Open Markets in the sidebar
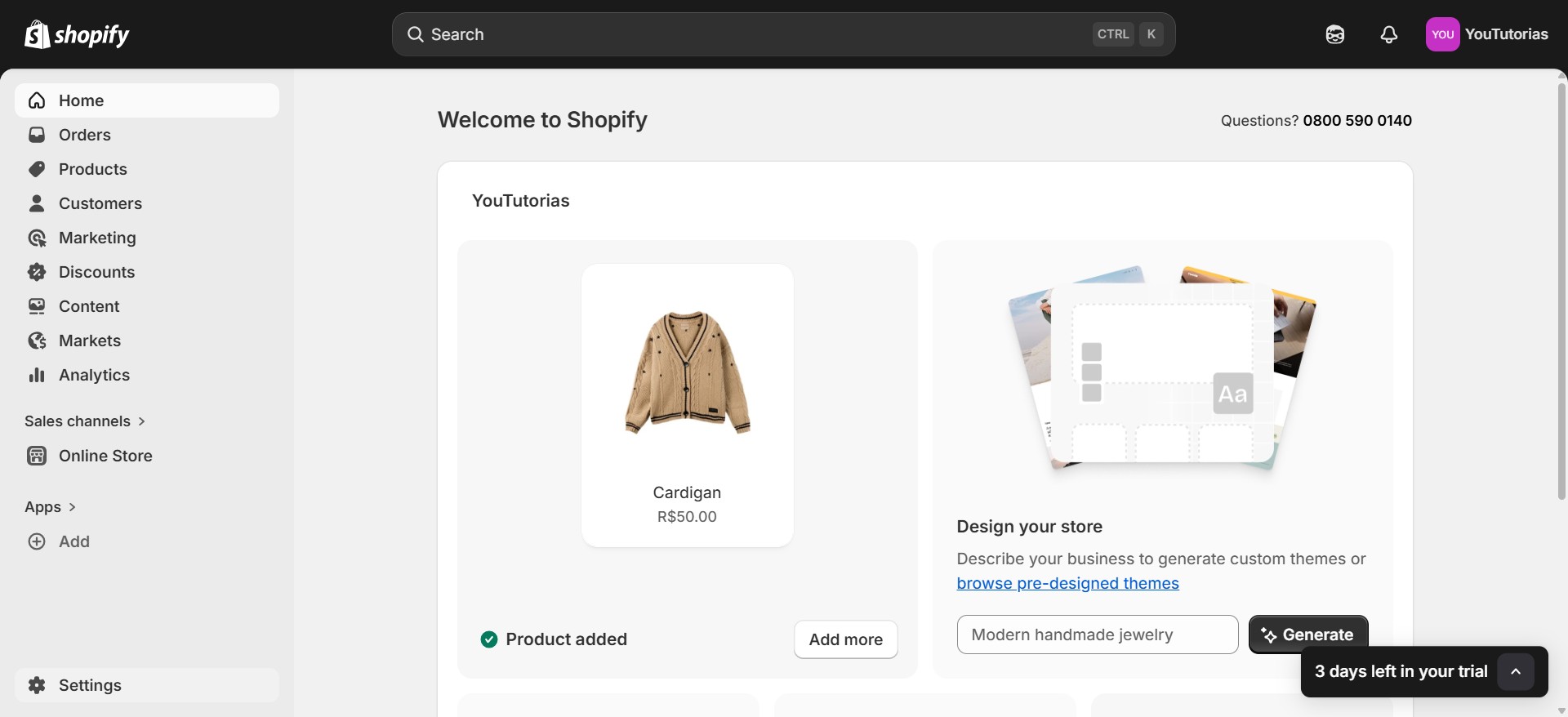Viewport: 1568px width, 717px height. pyautogui.click(x=147, y=341)
